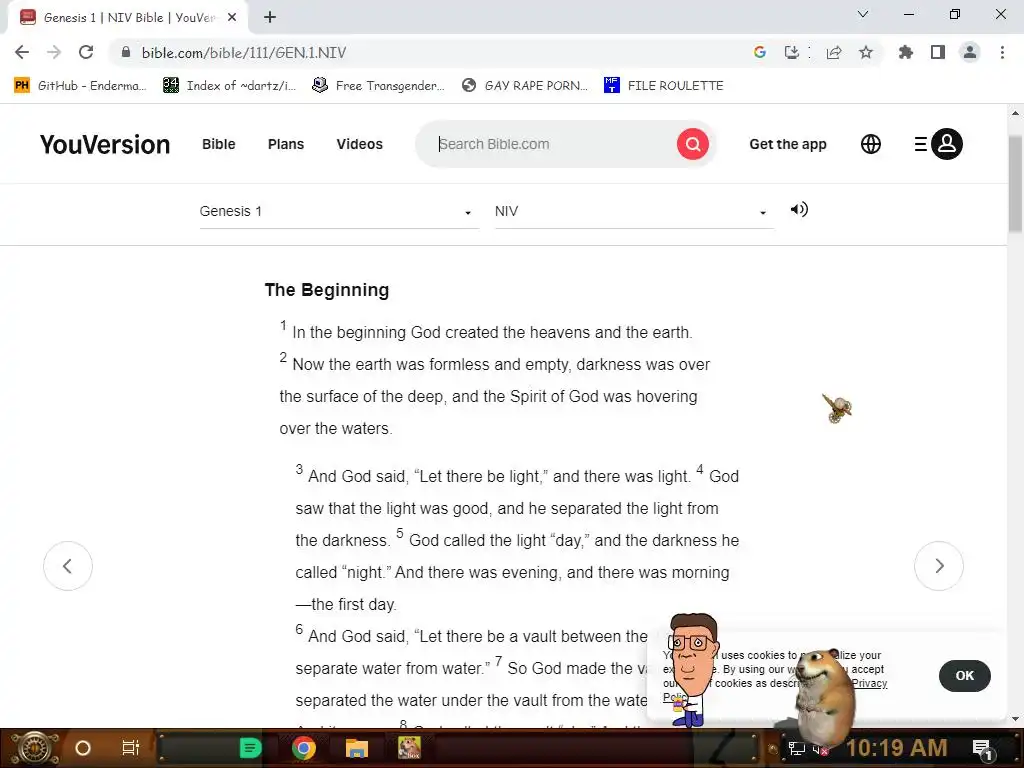Viewport: 1024px width, 768px height.
Task: Go back to the previous page
Action: (22, 52)
